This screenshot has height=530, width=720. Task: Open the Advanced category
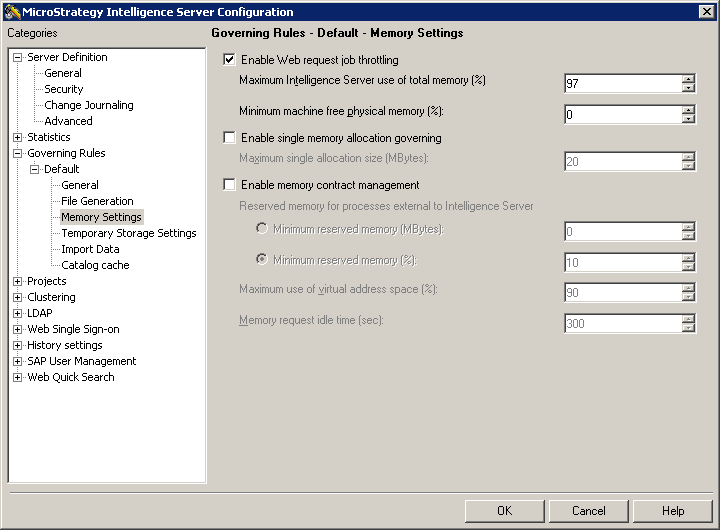point(68,121)
